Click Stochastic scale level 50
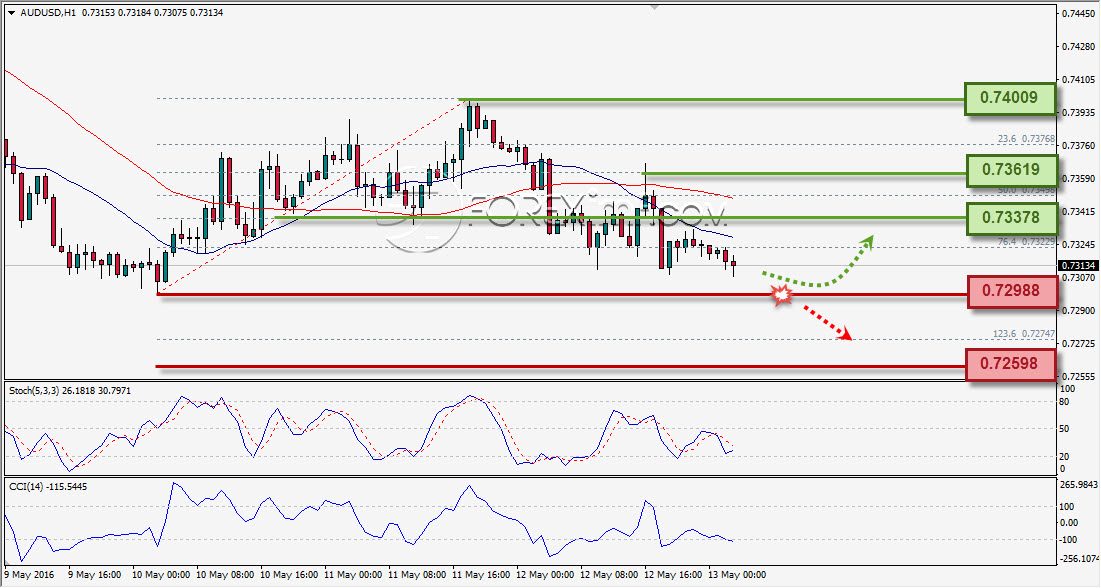1101x588 pixels. click(x=1064, y=429)
